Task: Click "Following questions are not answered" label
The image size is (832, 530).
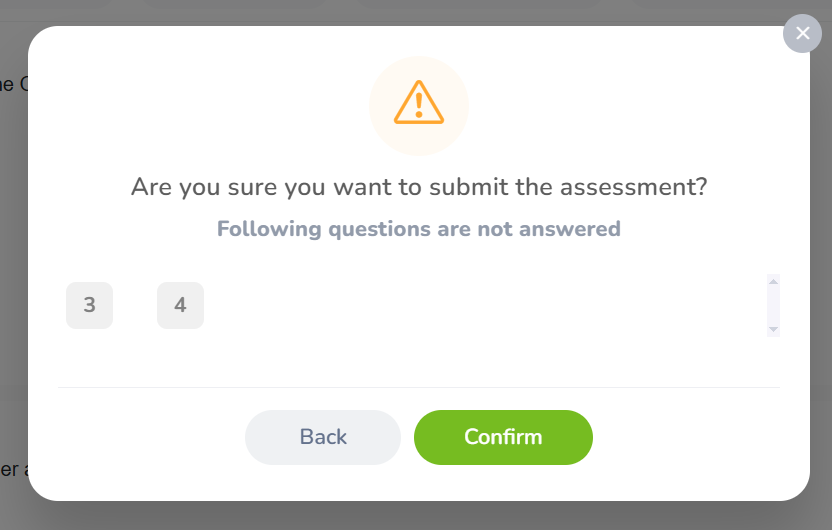Action: [x=419, y=229]
